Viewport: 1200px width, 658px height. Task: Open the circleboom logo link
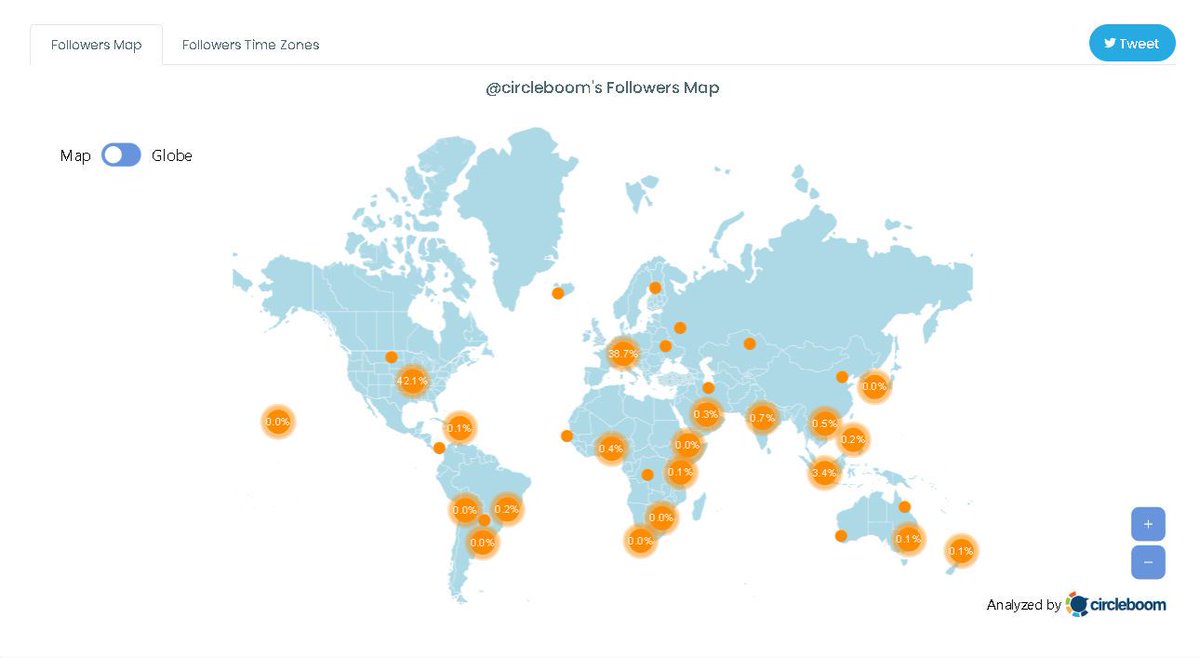point(1116,604)
